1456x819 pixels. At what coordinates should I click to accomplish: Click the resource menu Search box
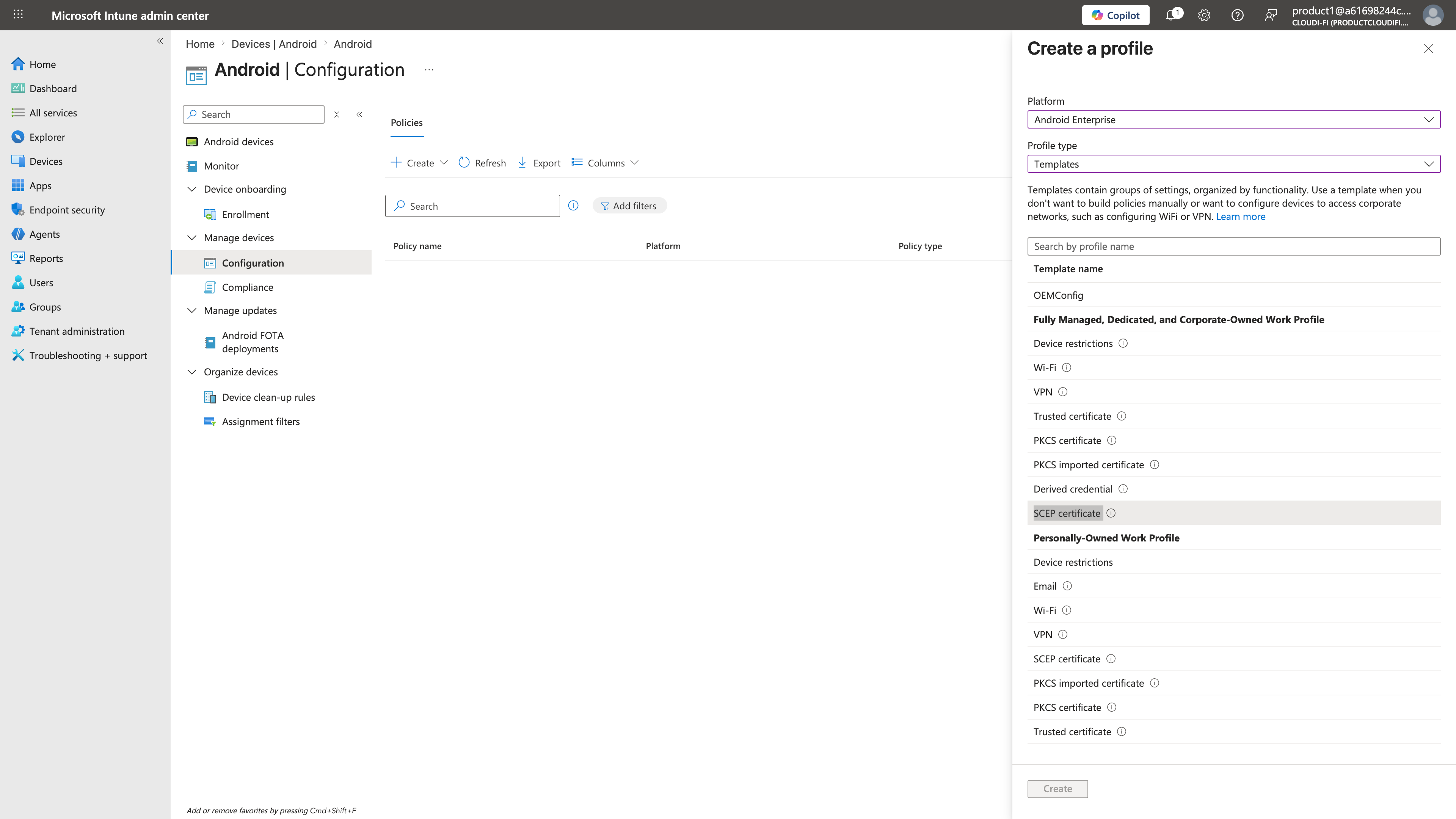pyautogui.click(x=254, y=115)
